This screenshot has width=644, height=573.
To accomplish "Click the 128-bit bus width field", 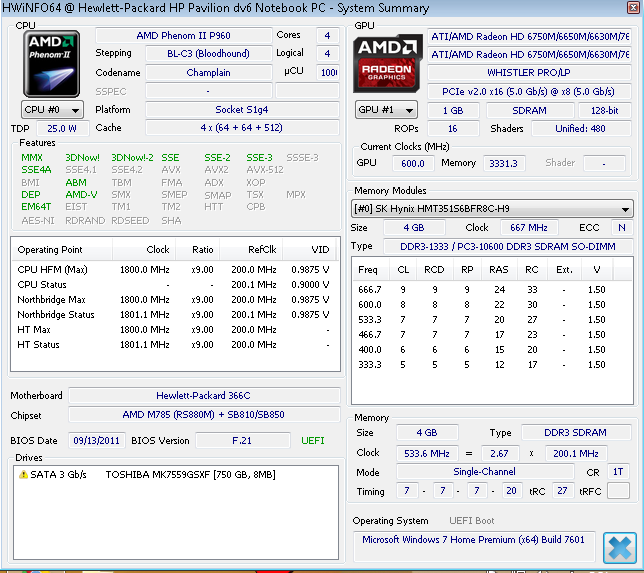I will point(605,111).
